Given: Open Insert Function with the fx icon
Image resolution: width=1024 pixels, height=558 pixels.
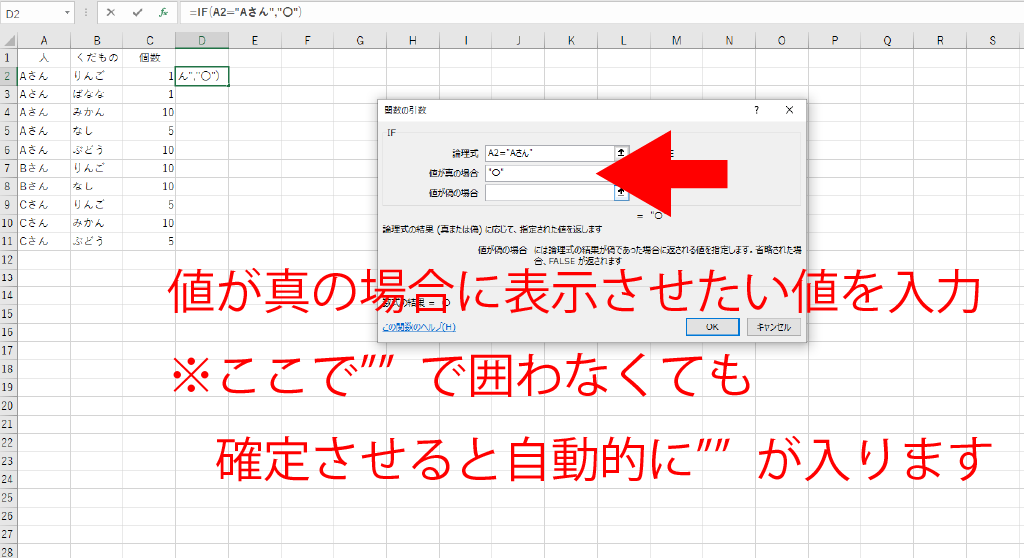Looking at the screenshot, I should click(x=163, y=12).
